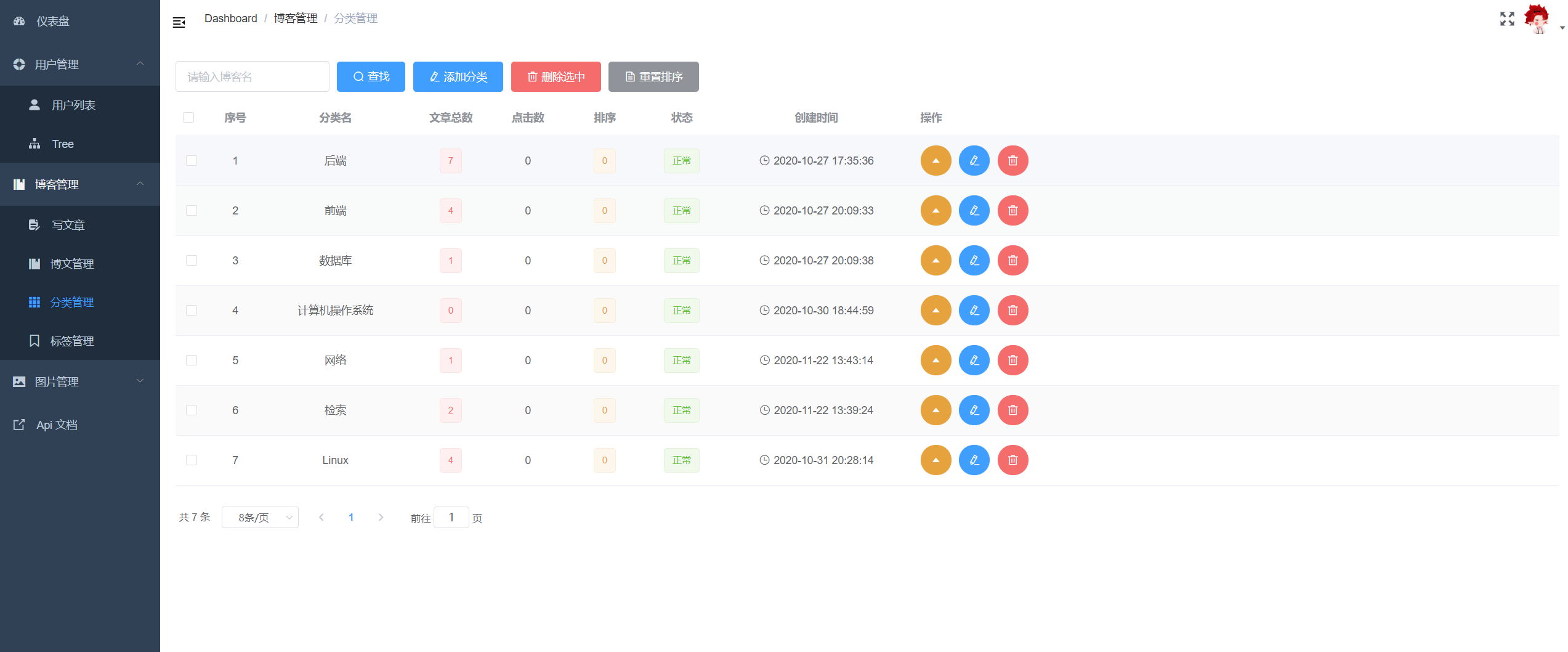Delete the 计算机操作系统 category
The image size is (1568, 652).
1012,311
